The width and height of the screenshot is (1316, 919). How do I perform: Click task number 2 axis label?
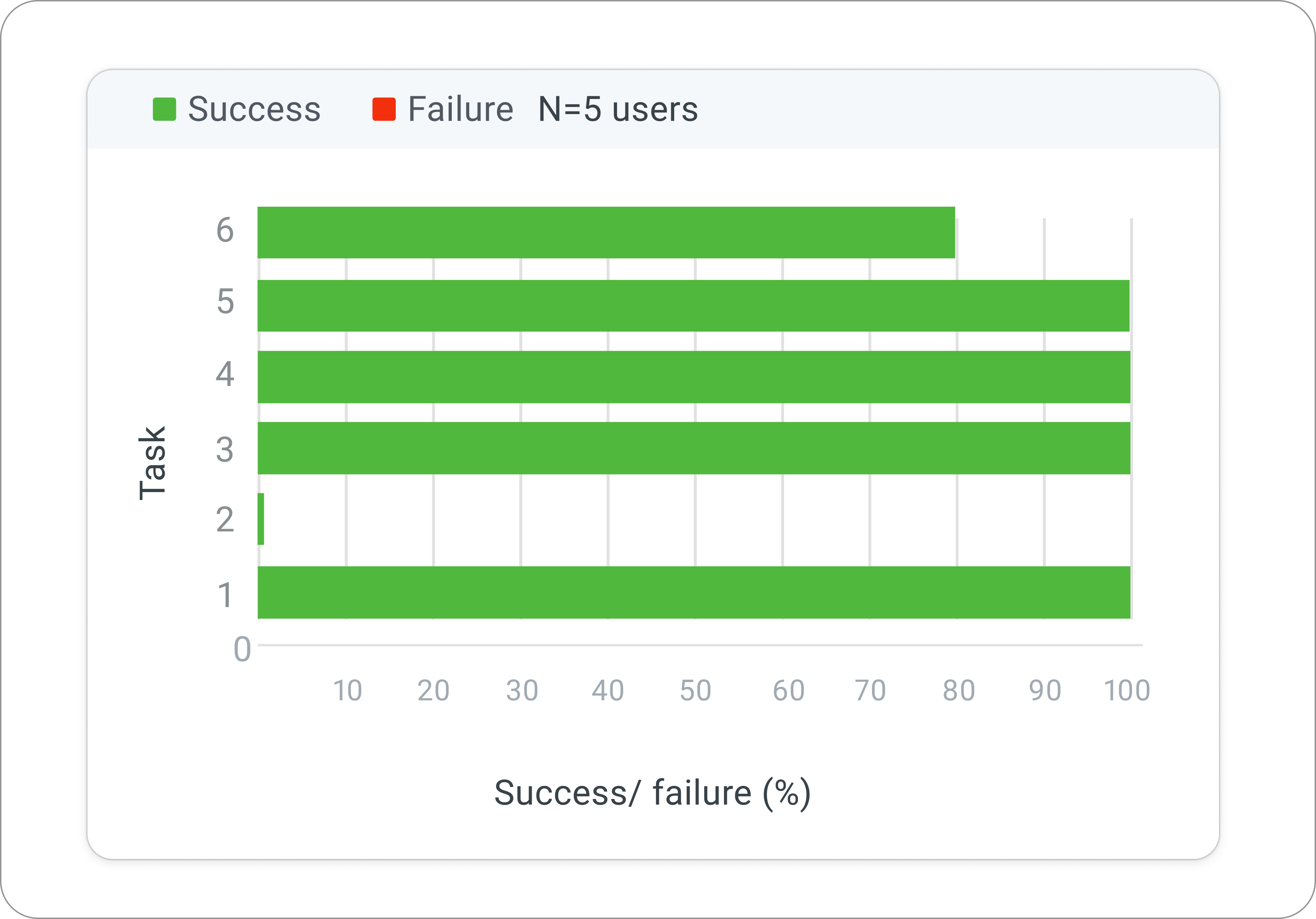click(224, 520)
